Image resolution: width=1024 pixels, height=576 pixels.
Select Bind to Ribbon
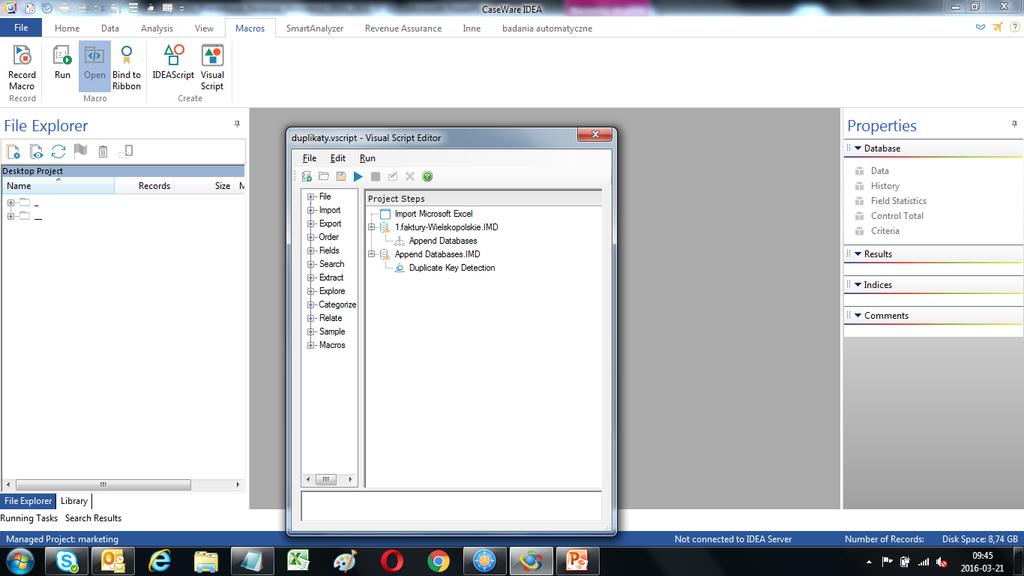pos(126,67)
